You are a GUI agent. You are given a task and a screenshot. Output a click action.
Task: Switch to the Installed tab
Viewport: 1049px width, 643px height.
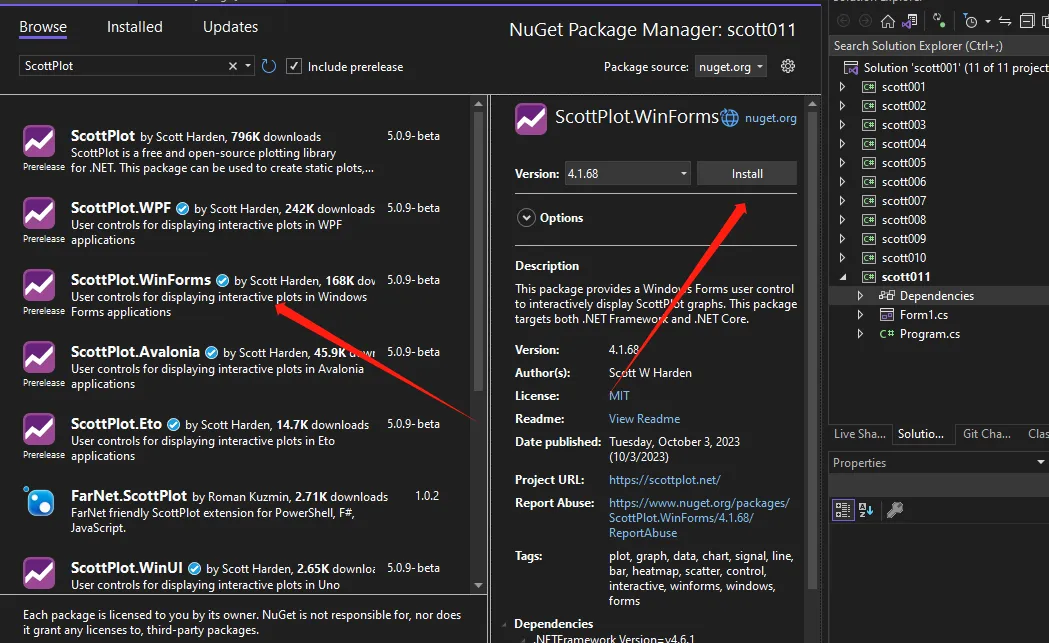pos(134,27)
